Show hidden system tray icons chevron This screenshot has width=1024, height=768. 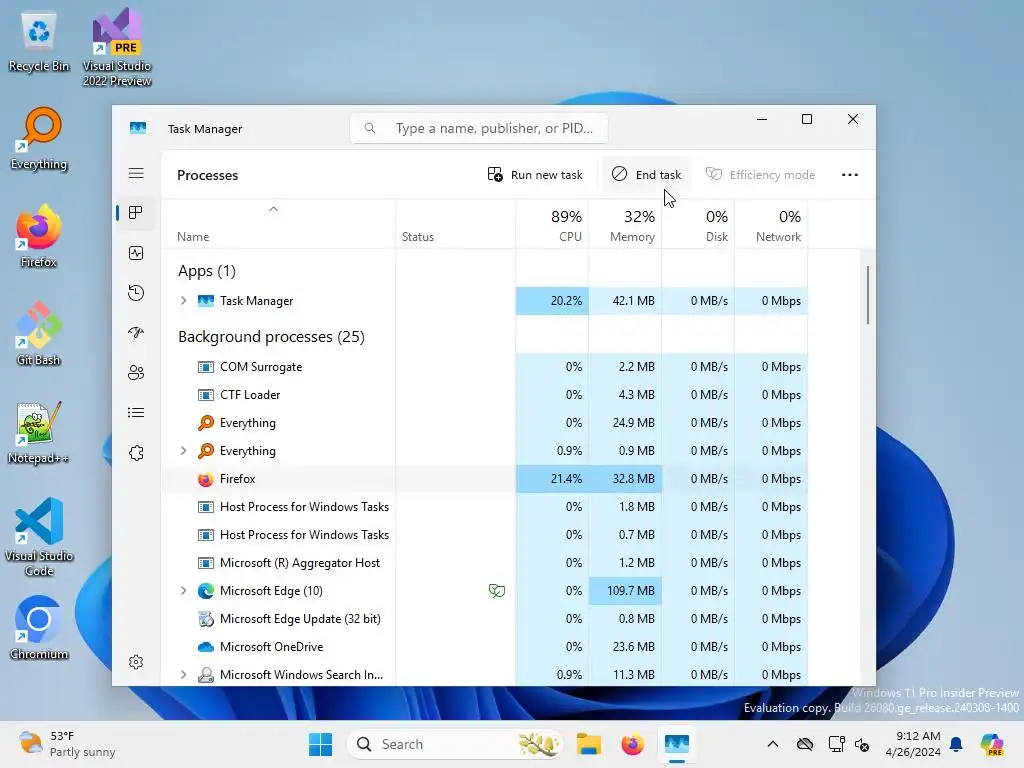773,744
